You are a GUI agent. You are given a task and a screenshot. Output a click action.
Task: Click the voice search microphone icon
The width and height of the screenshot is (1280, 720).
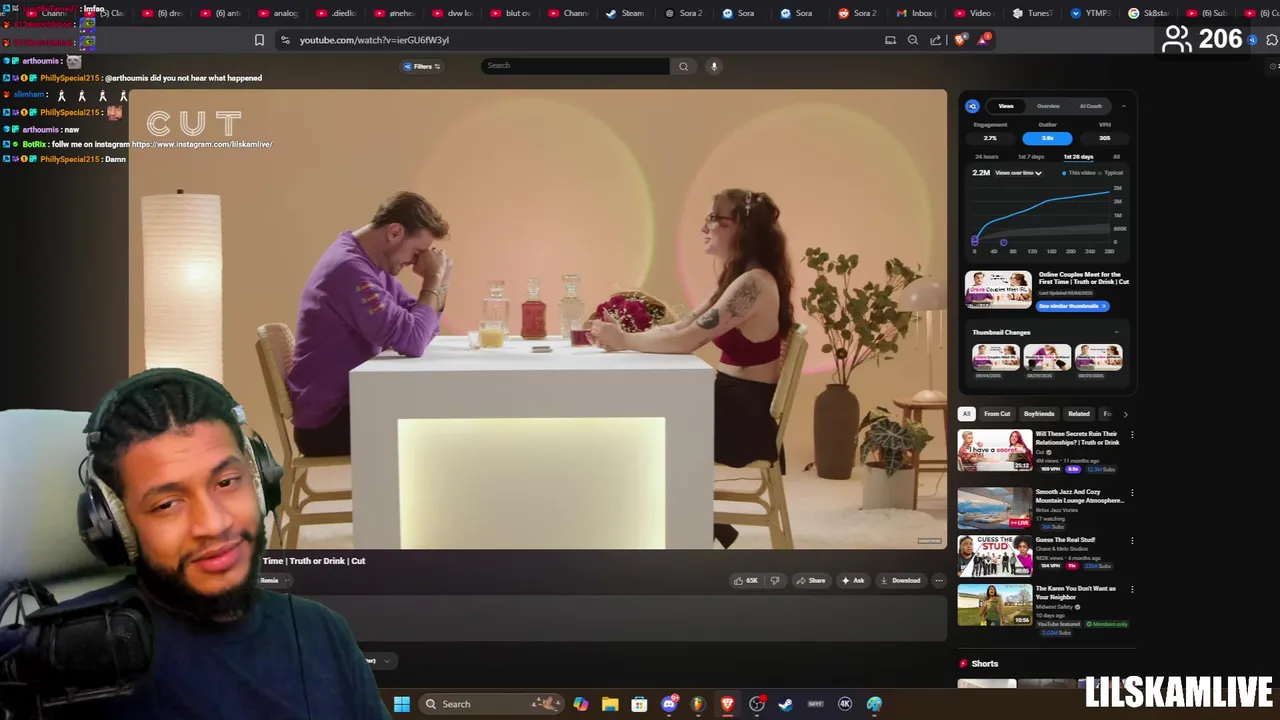714,66
